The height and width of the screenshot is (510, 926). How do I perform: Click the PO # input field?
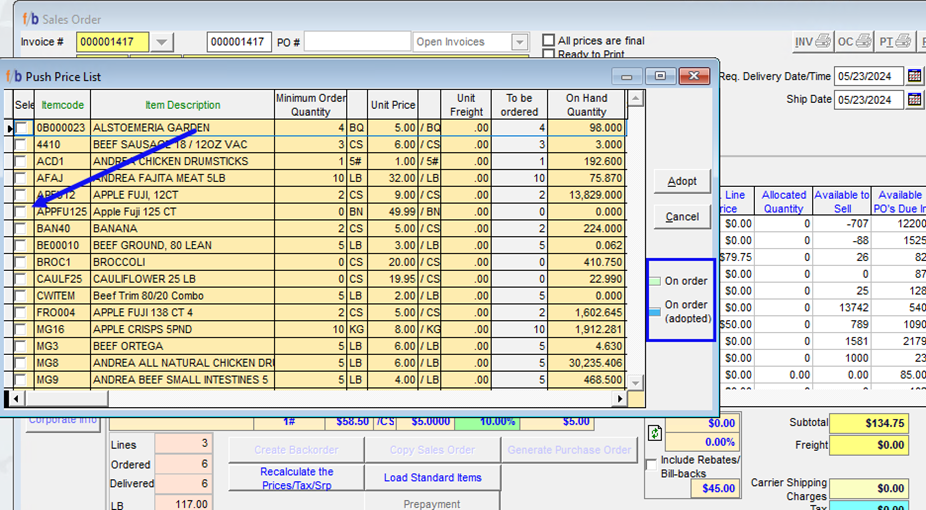coord(357,42)
